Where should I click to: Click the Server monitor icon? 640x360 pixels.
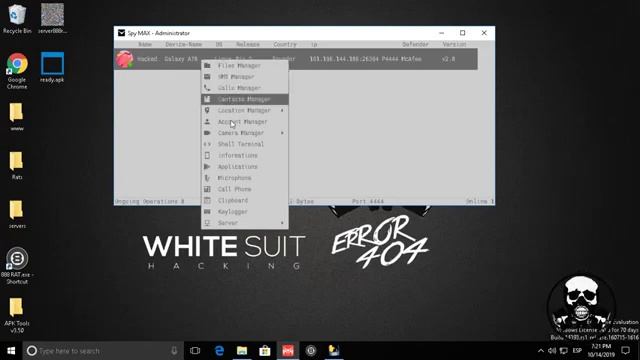click(x=207, y=223)
